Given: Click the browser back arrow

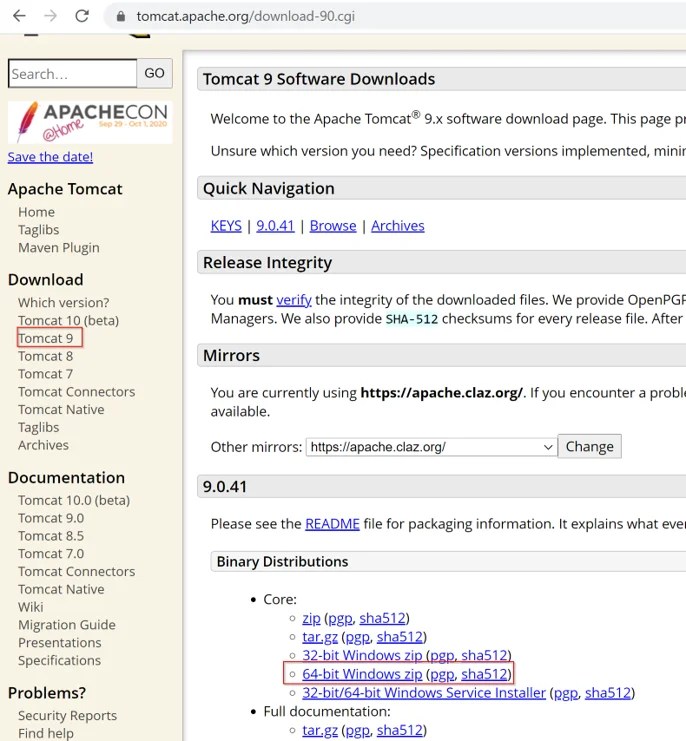Looking at the screenshot, I should [19, 16].
